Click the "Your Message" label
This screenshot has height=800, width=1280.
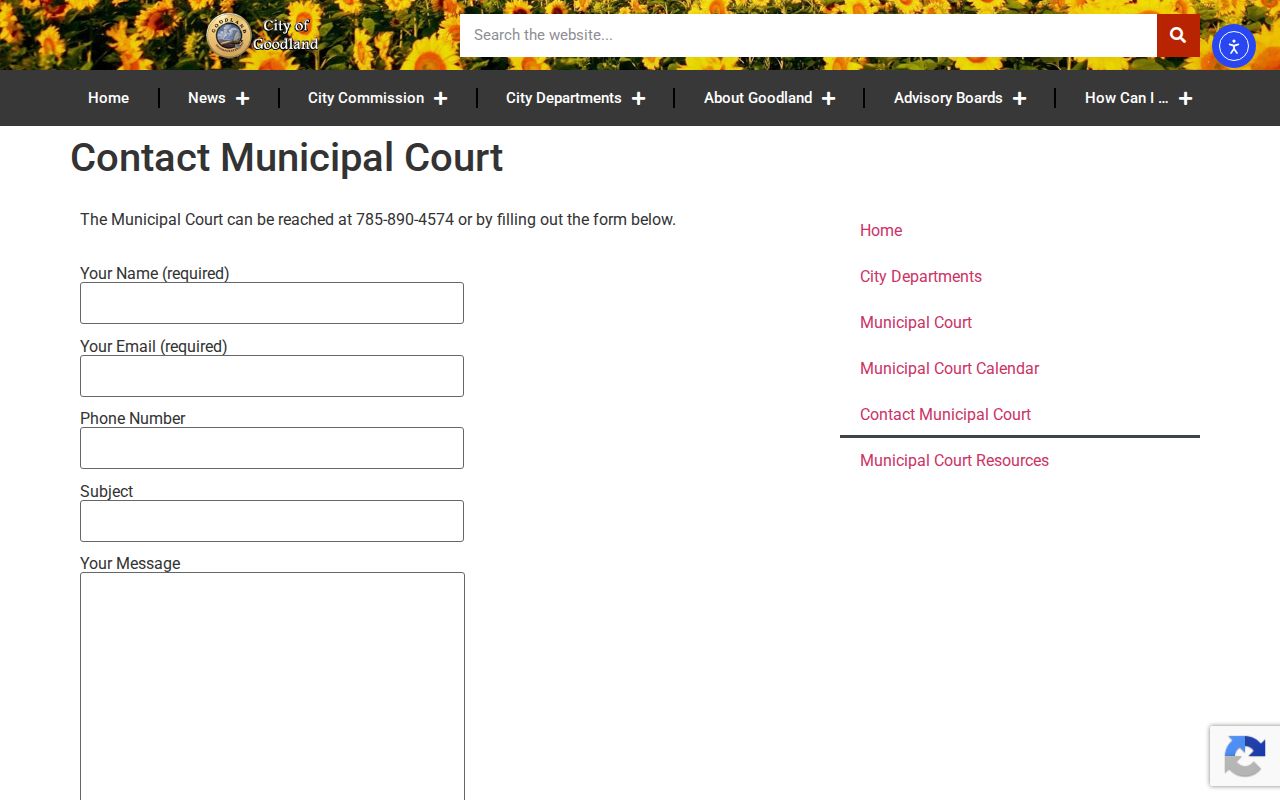click(x=130, y=563)
